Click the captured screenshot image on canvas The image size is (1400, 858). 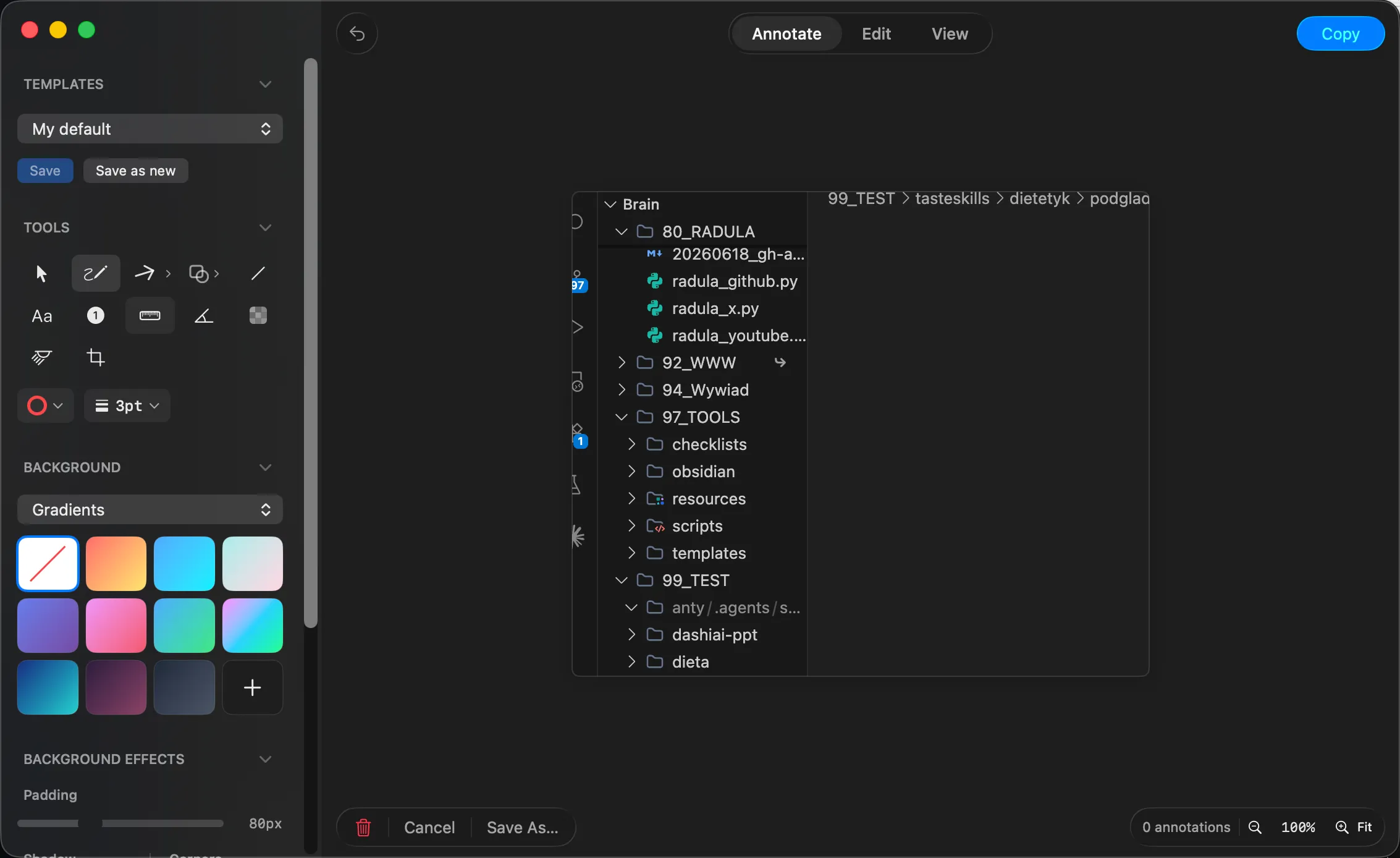(860, 434)
